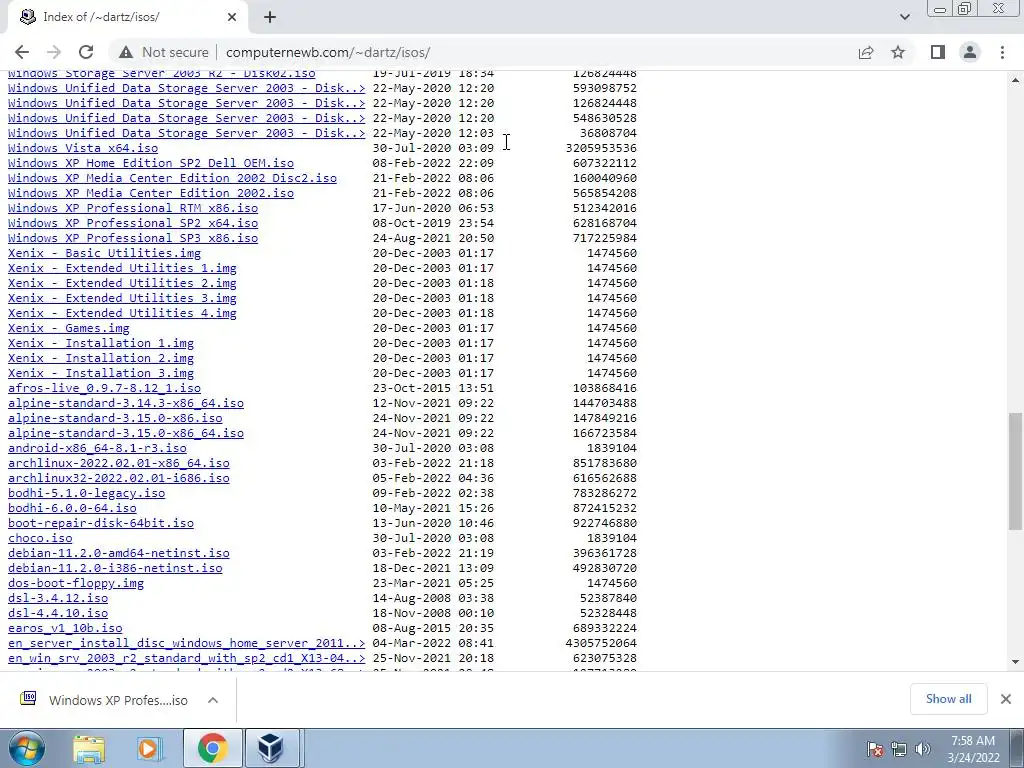Open dos-boot-floppy.img link

pos(76,584)
